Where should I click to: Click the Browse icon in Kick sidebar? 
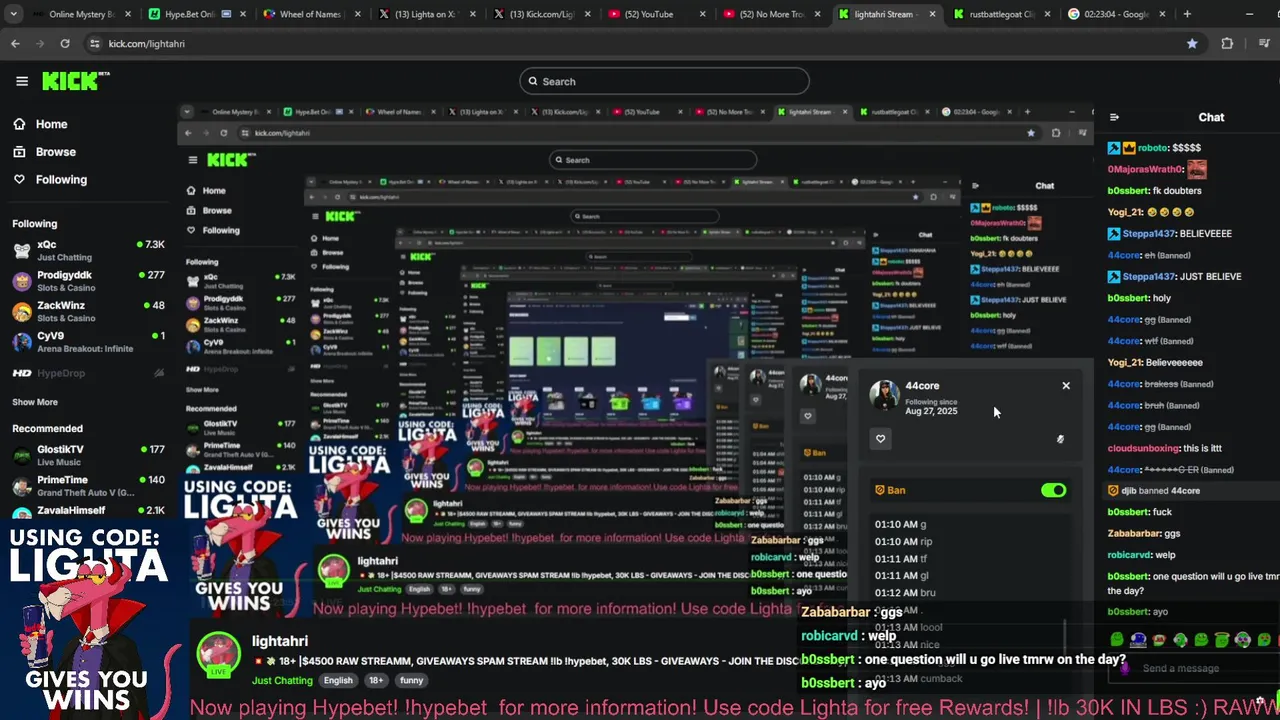coord(19,152)
